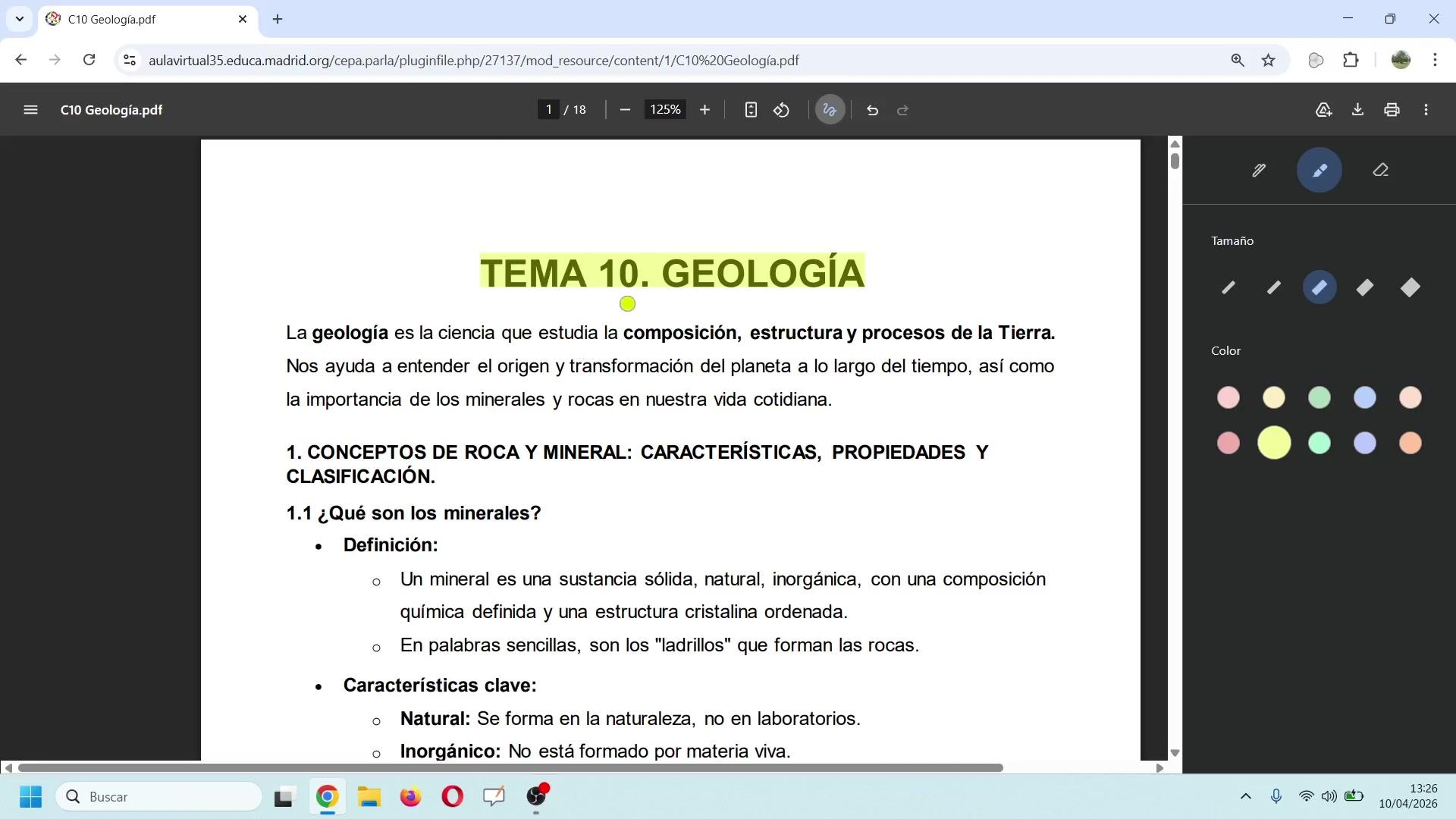Download the PDF file
Viewport: 1456px width, 819px height.
click(x=1357, y=110)
